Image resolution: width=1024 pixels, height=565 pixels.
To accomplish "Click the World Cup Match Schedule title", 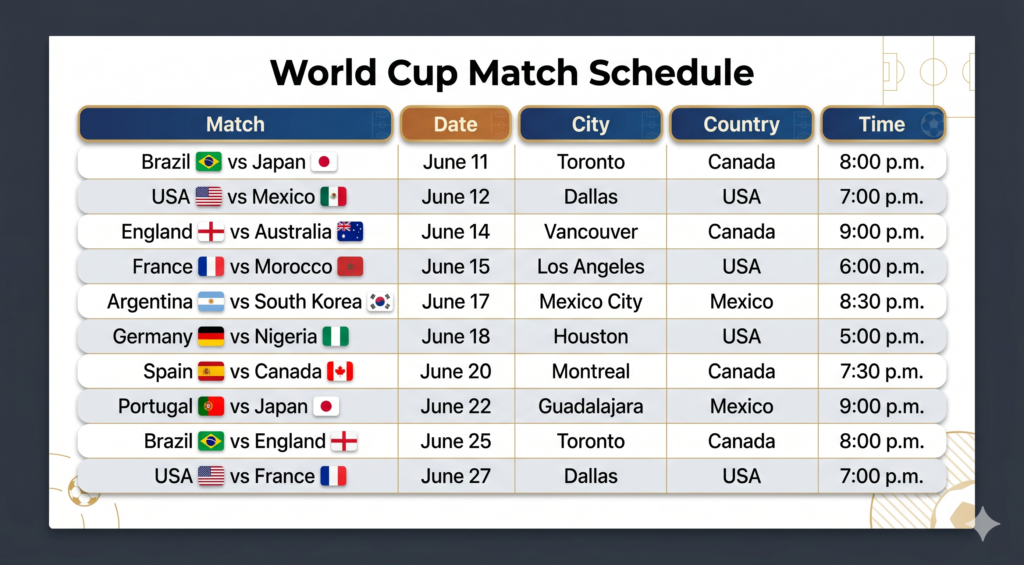I will click(512, 73).
